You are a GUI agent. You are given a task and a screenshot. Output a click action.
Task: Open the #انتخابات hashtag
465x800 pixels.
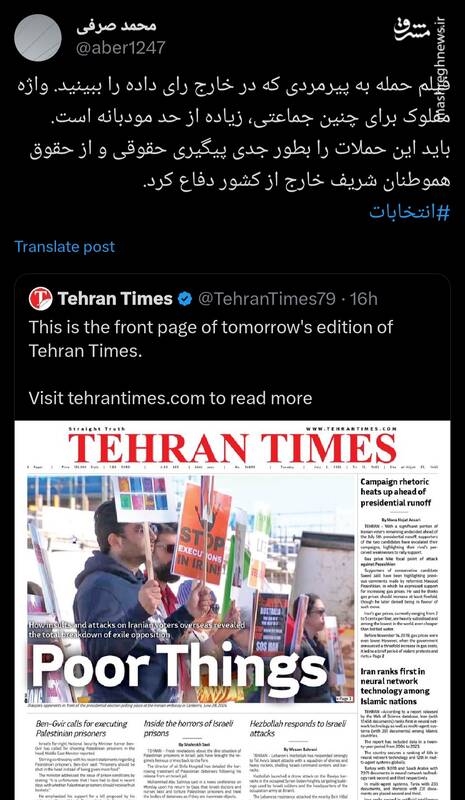click(x=410, y=213)
